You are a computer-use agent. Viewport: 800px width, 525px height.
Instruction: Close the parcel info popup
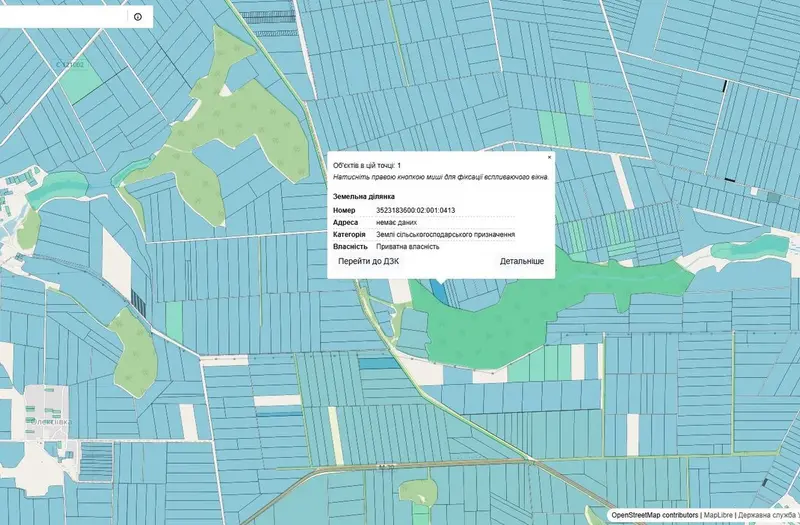coord(549,157)
